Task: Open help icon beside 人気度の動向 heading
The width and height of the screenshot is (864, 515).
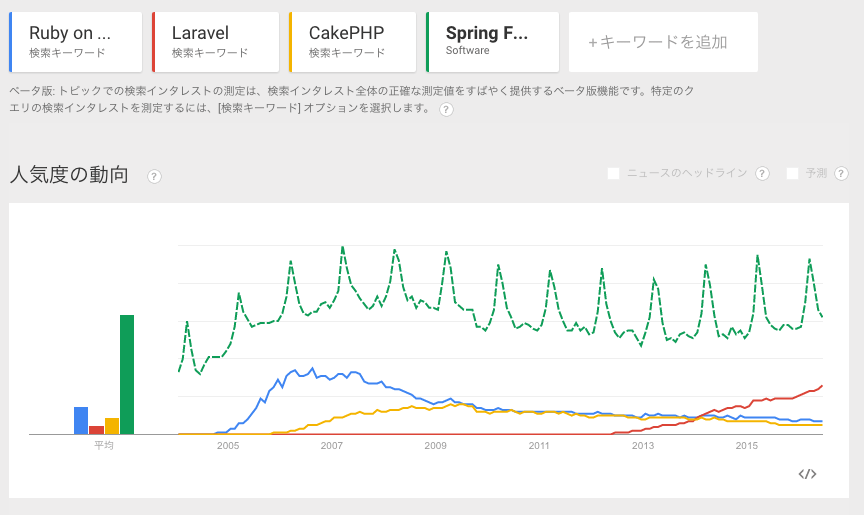Action: [x=154, y=176]
